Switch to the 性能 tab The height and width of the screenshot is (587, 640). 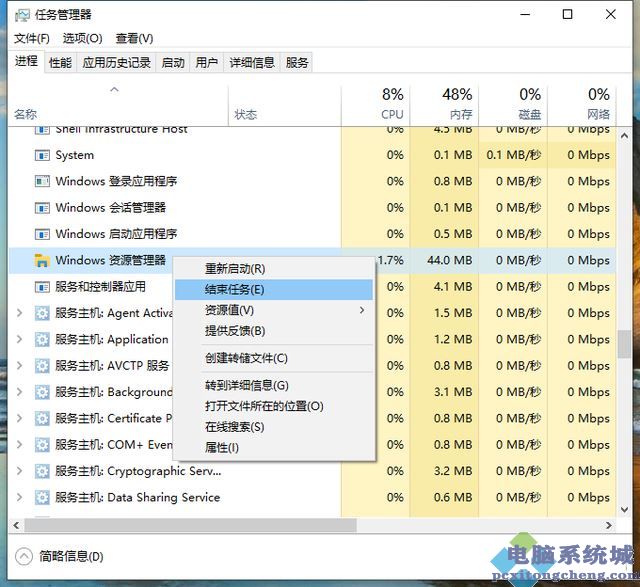(x=60, y=63)
